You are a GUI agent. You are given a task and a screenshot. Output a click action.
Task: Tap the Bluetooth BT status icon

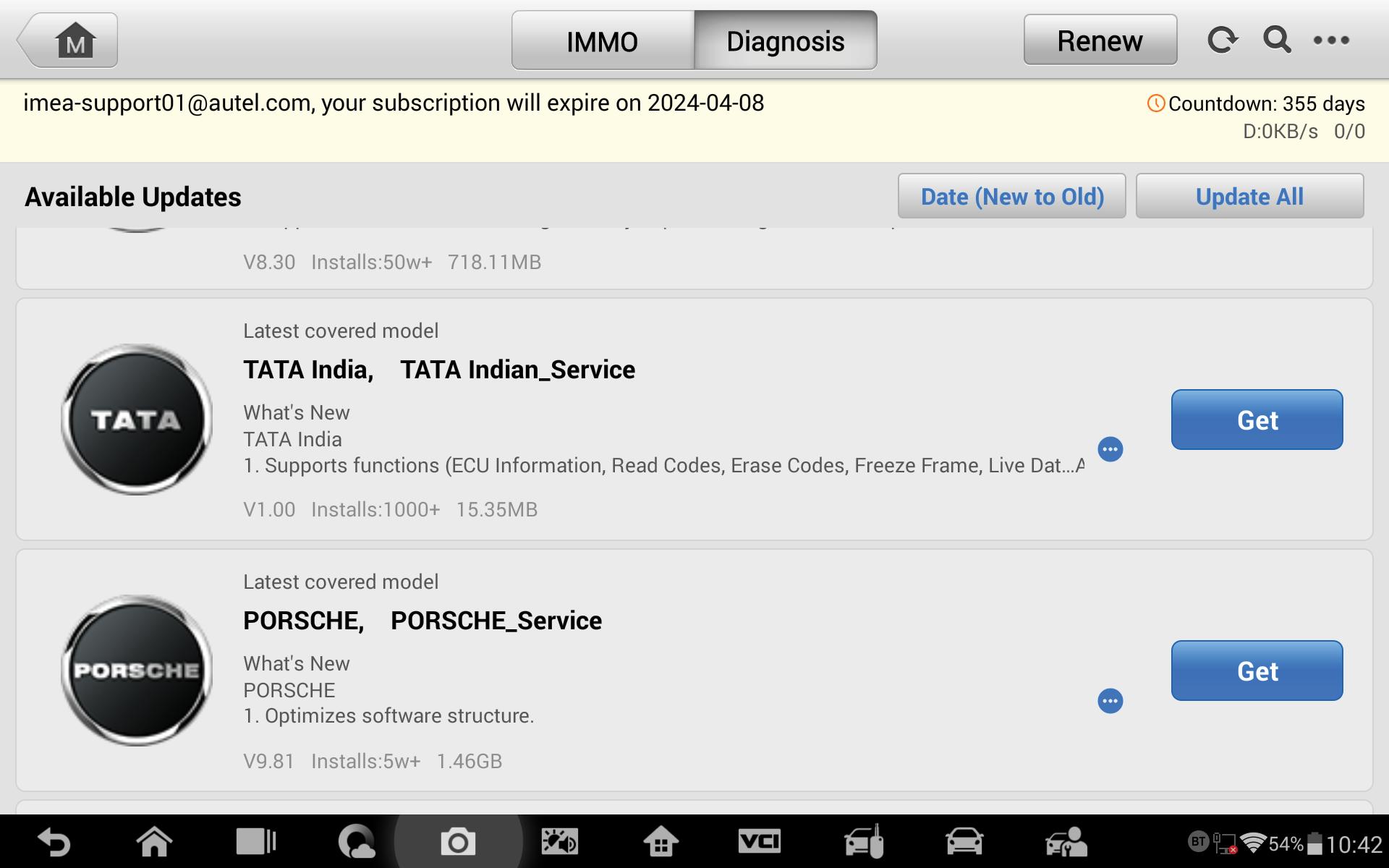coord(1198,841)
